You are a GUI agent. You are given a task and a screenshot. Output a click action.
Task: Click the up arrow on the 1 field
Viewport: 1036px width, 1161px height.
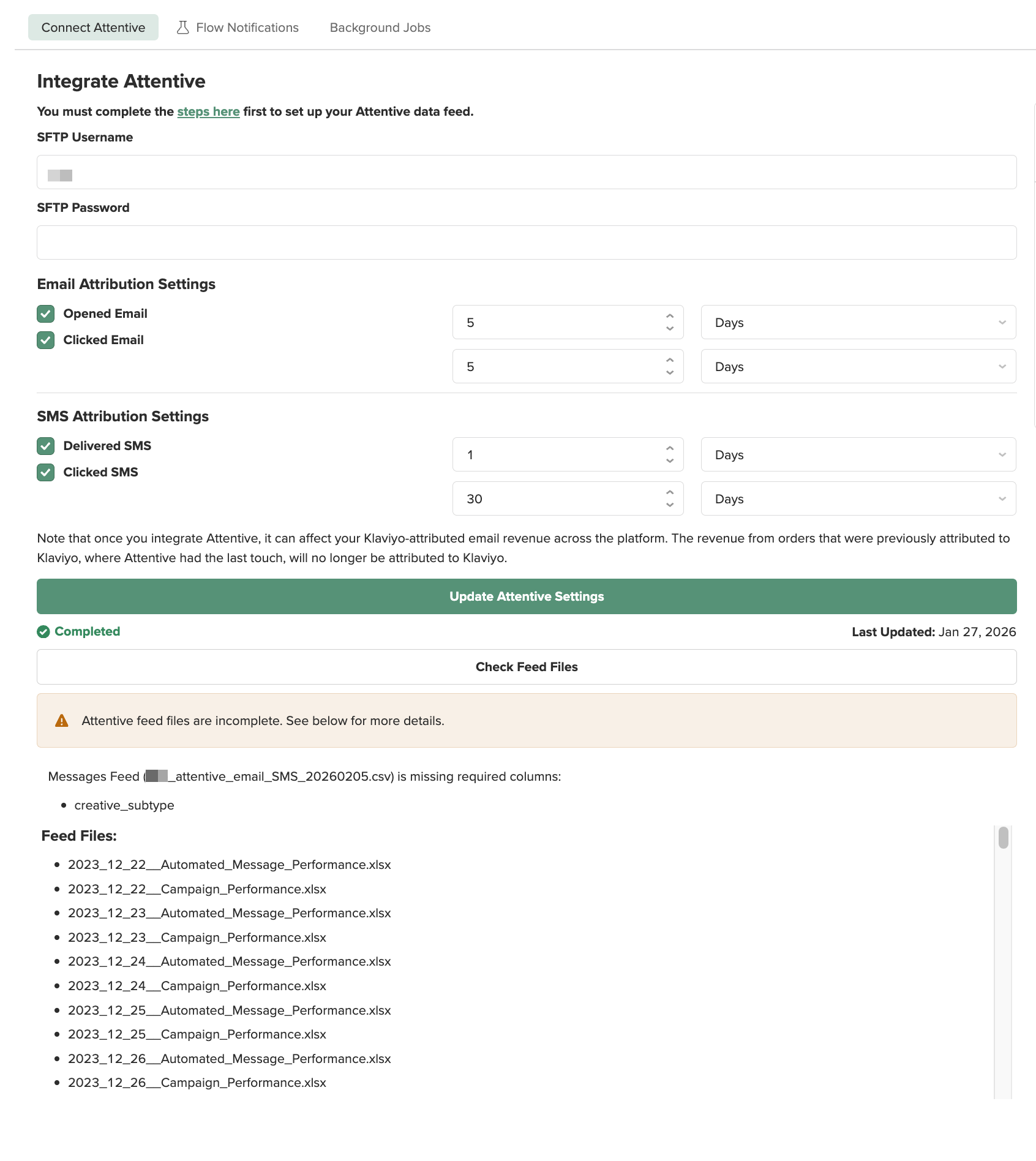[670, 449]
